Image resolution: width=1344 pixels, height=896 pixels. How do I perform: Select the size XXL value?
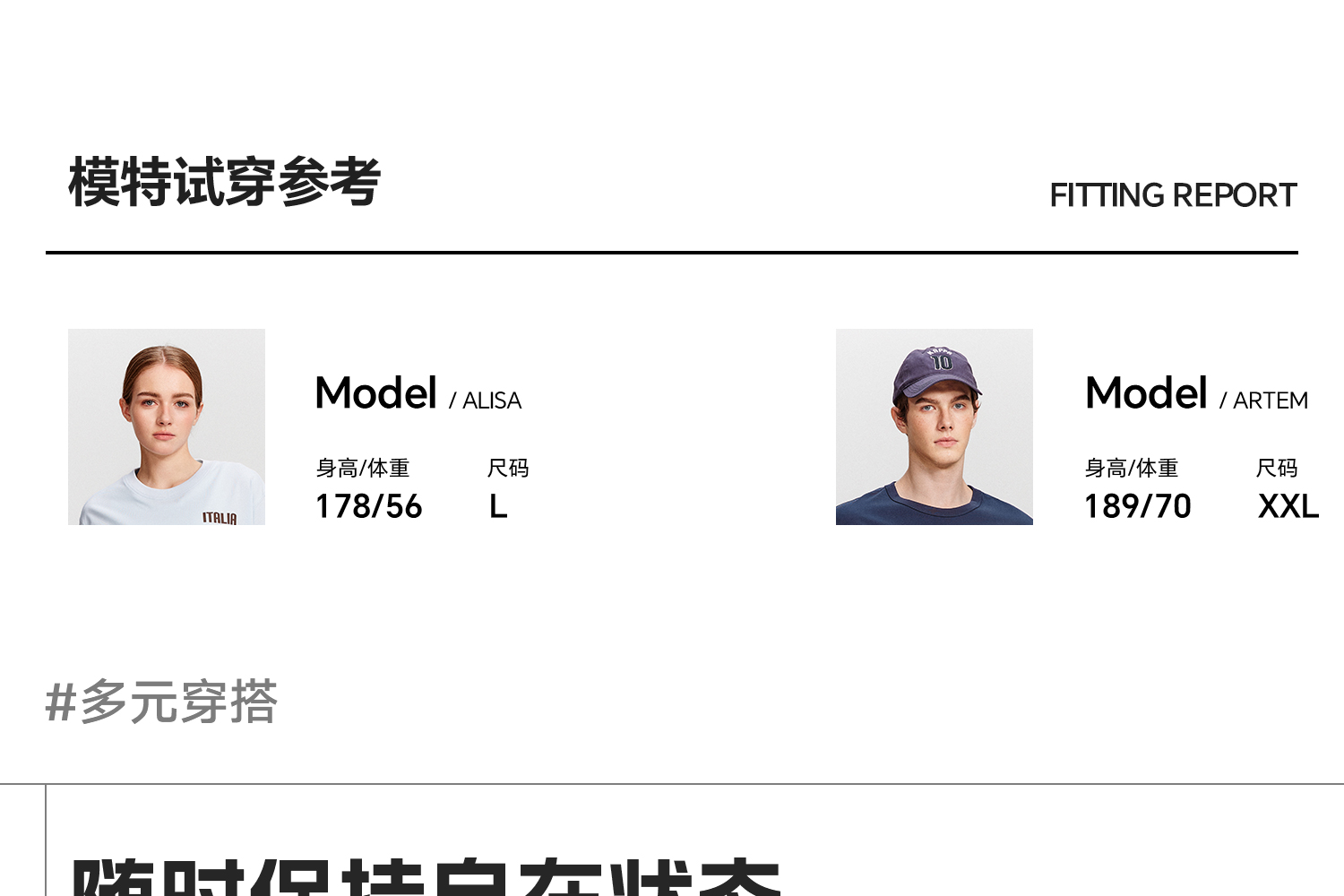[x=1288, y=506]
